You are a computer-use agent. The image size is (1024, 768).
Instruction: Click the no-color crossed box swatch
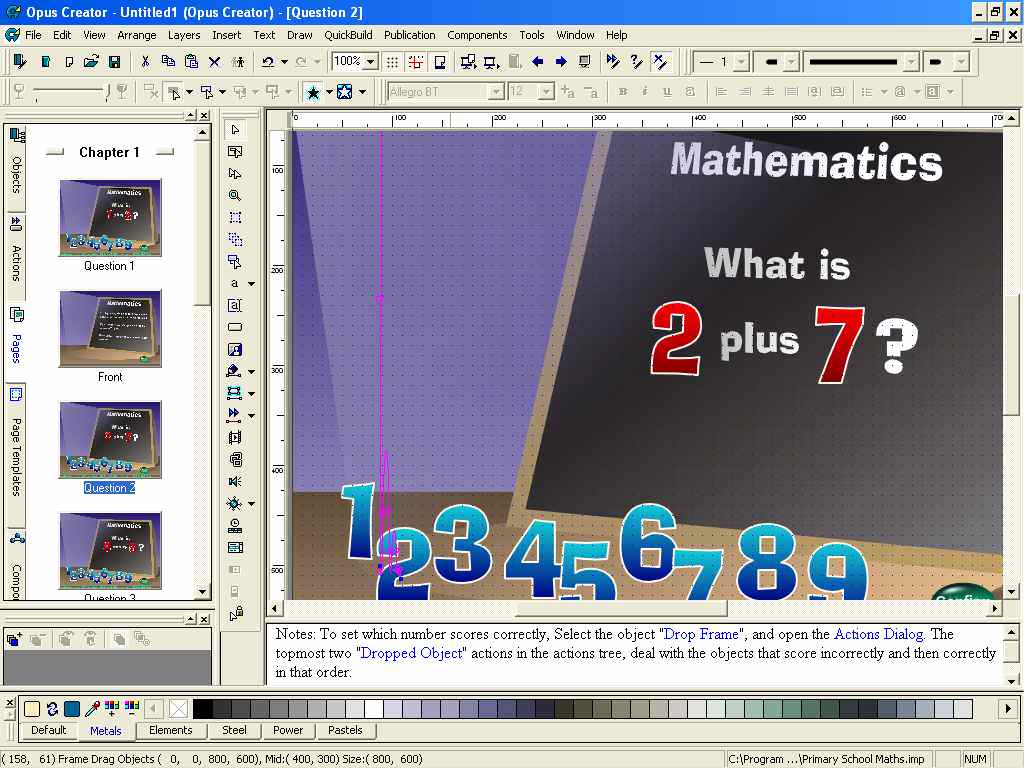[178, 709]
